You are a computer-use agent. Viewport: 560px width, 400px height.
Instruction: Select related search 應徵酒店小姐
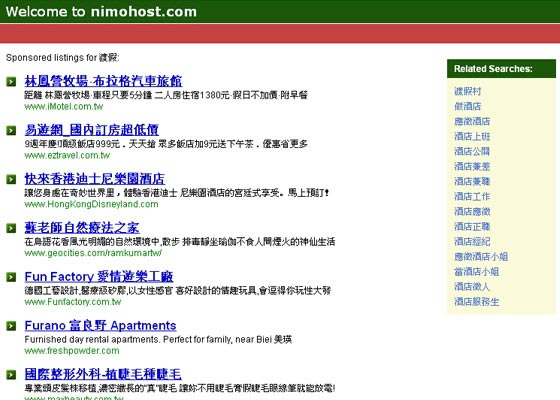(x=481, y=256)
